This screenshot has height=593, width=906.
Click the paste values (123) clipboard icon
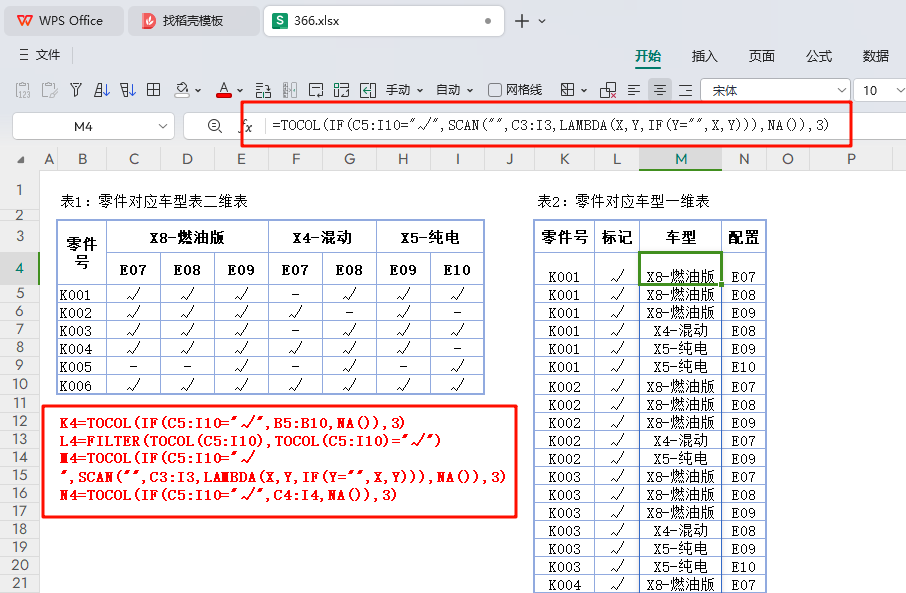click(x=23, y=90)
